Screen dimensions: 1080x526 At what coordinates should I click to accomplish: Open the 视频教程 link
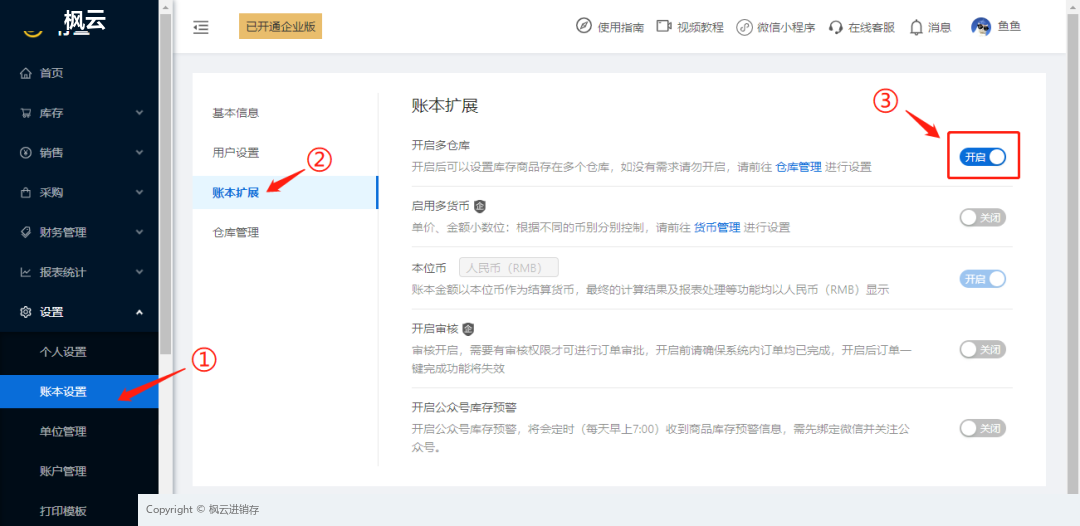click(700, 28)
